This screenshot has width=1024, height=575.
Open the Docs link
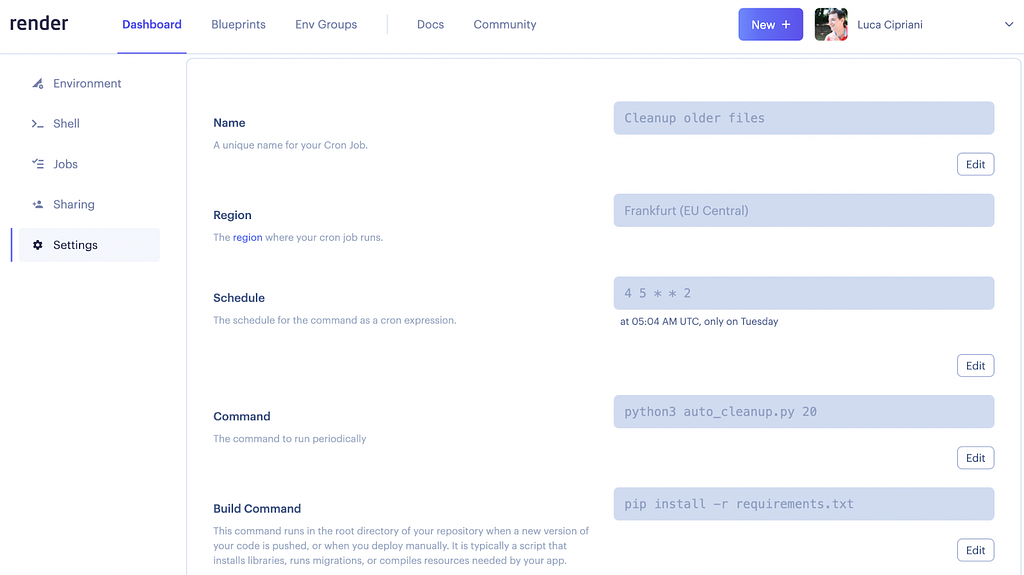tap(430, 25)
